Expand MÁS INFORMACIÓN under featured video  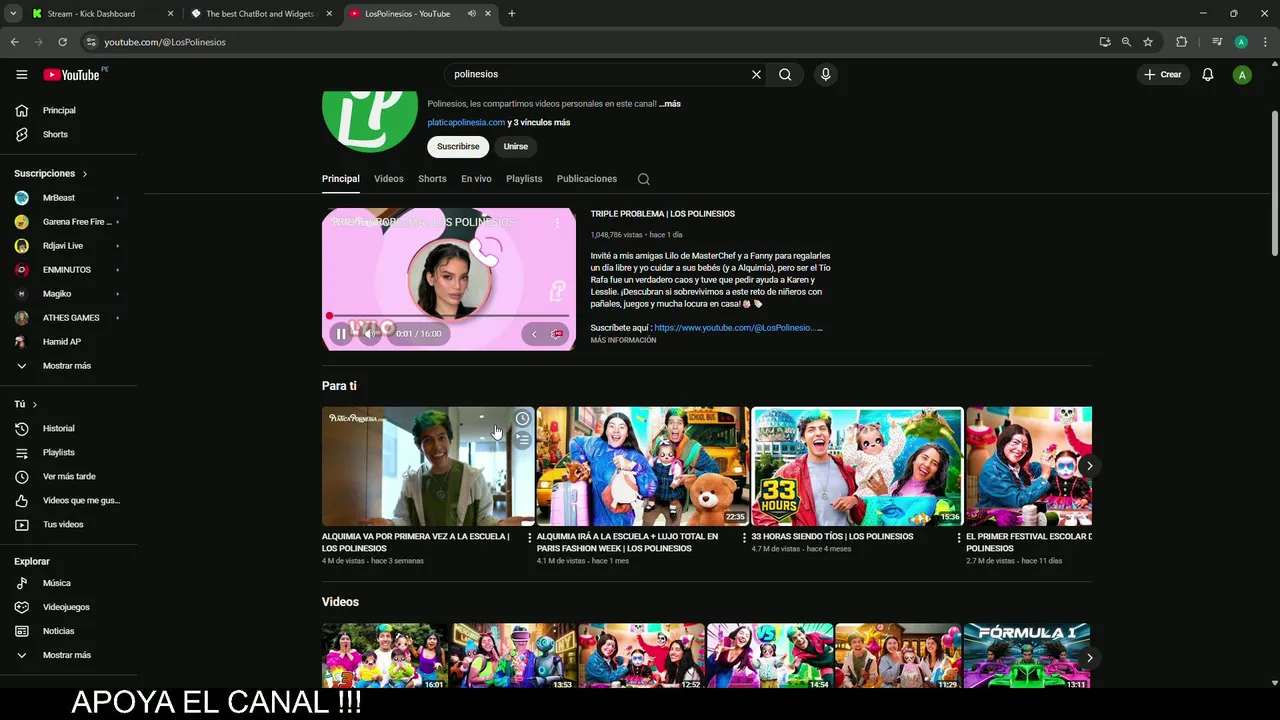tap(623, 340)
